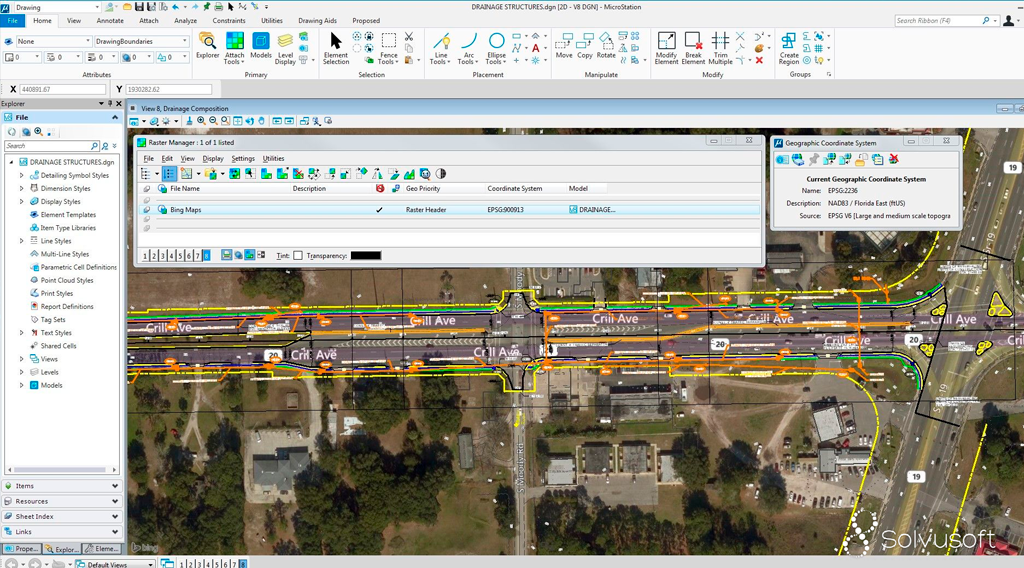Switch to the Annotate ribbon tab
Screen dimensions: 1024x568
click(x=110, y=21)
